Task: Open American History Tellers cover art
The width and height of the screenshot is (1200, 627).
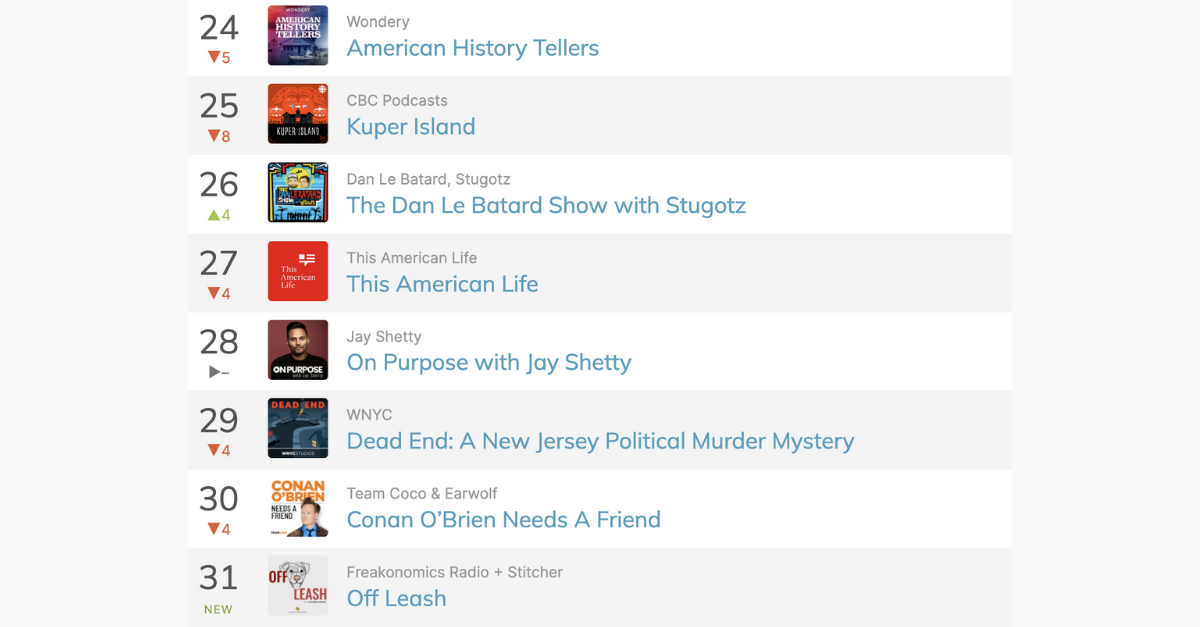Action: tap(298, 35)
